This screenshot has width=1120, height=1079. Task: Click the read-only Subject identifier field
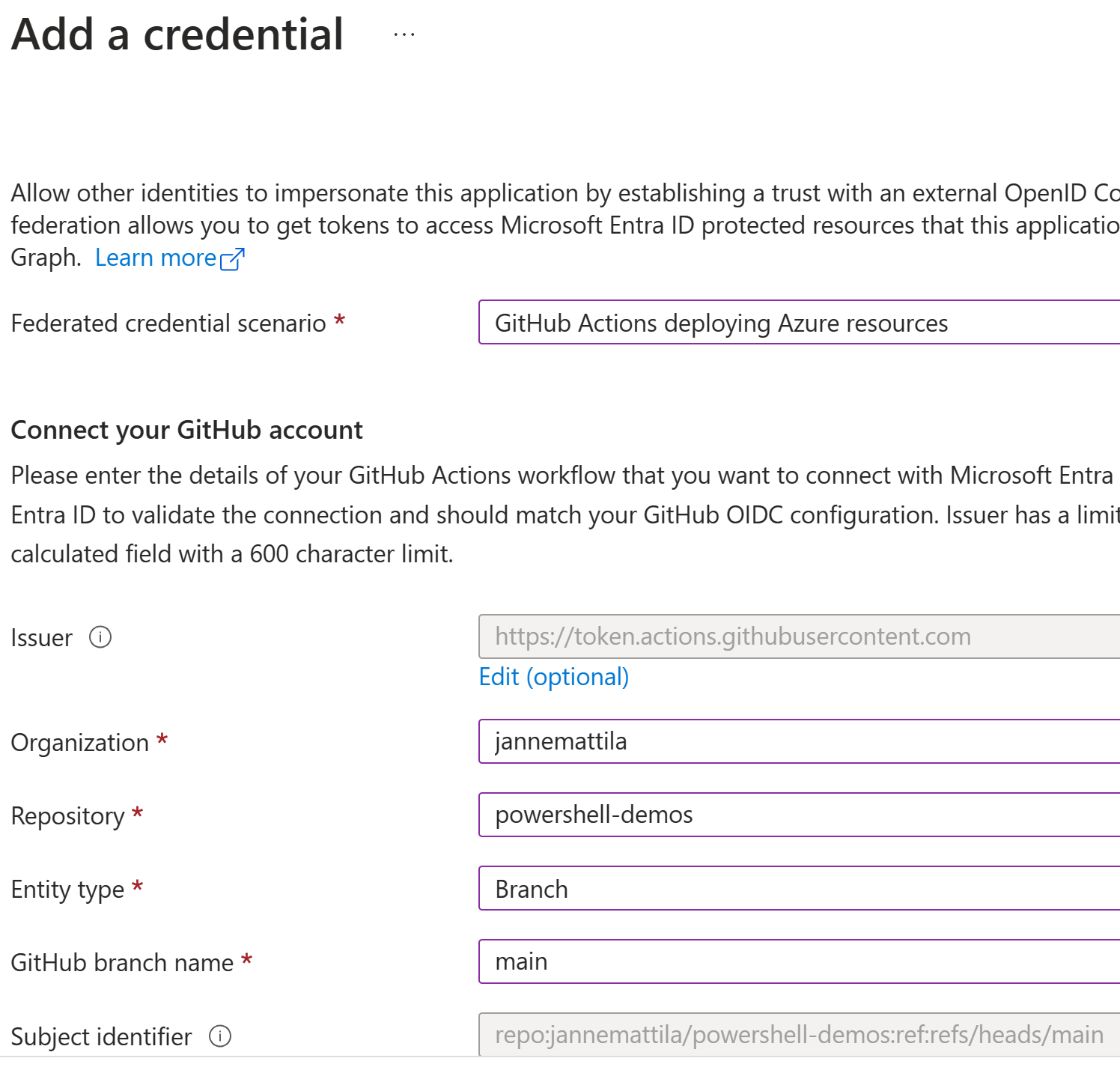point(800,1035)
